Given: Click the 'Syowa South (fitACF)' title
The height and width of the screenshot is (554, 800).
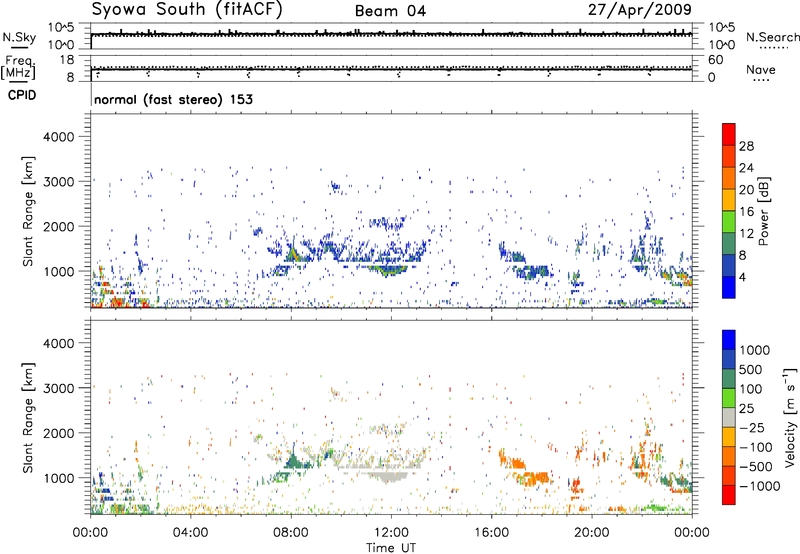Looking at the screenshot, I should point(186,9).
